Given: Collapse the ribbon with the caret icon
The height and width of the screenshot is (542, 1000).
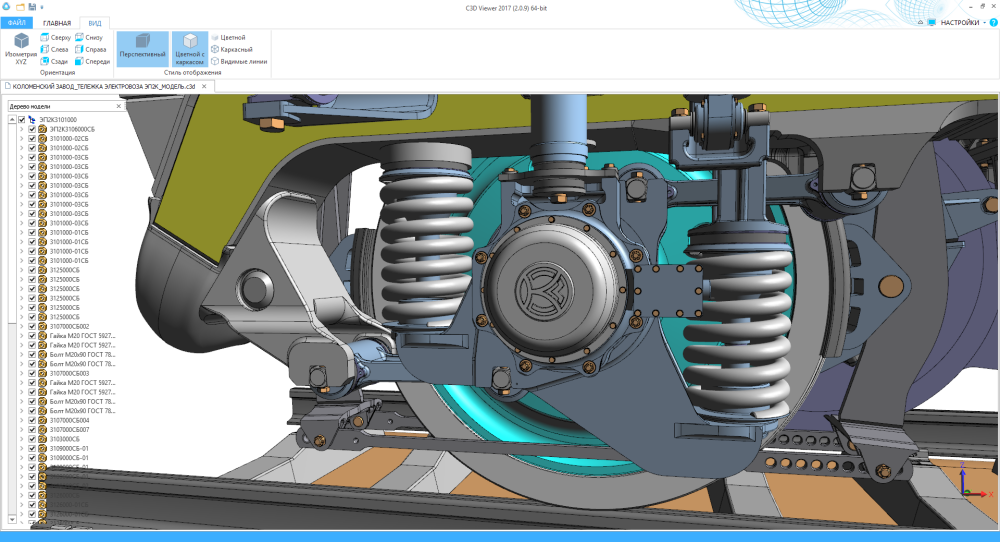Looking at the screenshot, I should [920, 22].
